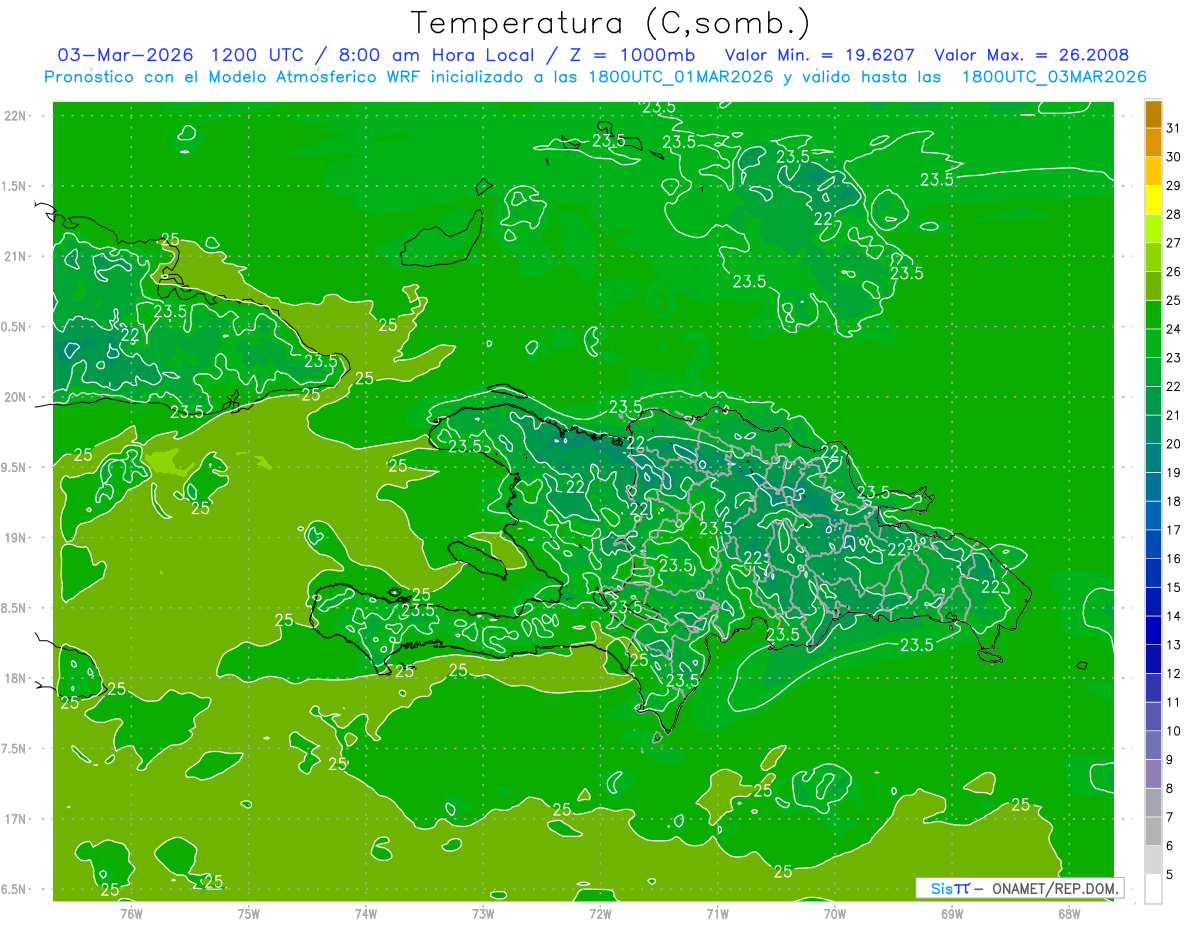Screen dimensions: 1200x927
Task: Click the WRF model forecast description line
Action: pos(596,77)
